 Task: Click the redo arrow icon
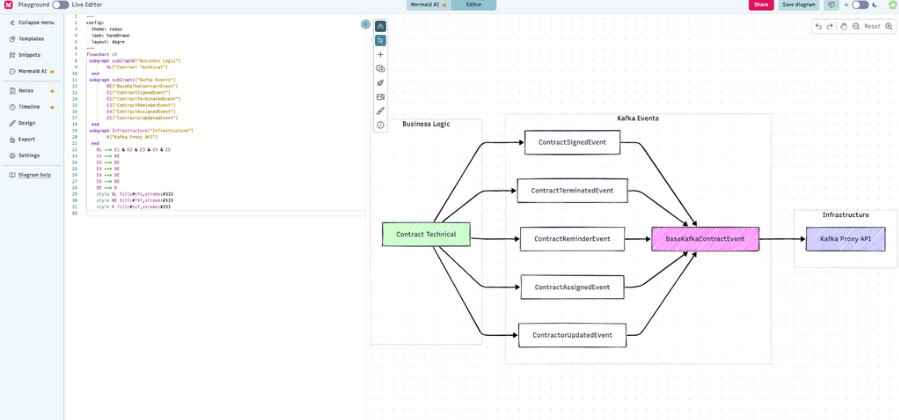[829, 26]
